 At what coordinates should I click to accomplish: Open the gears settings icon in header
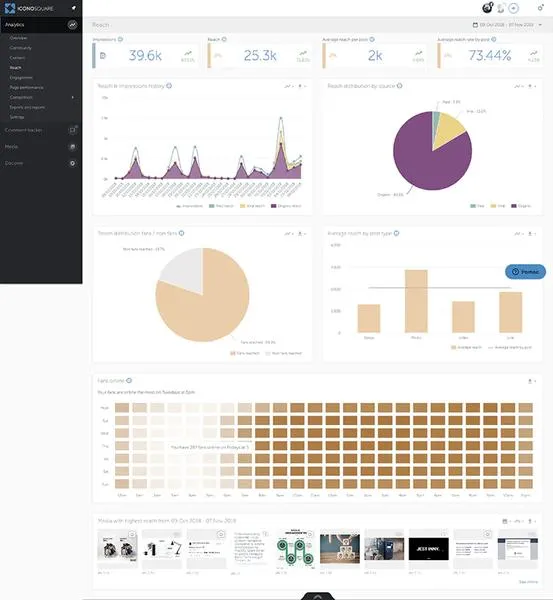coord(540,7)
